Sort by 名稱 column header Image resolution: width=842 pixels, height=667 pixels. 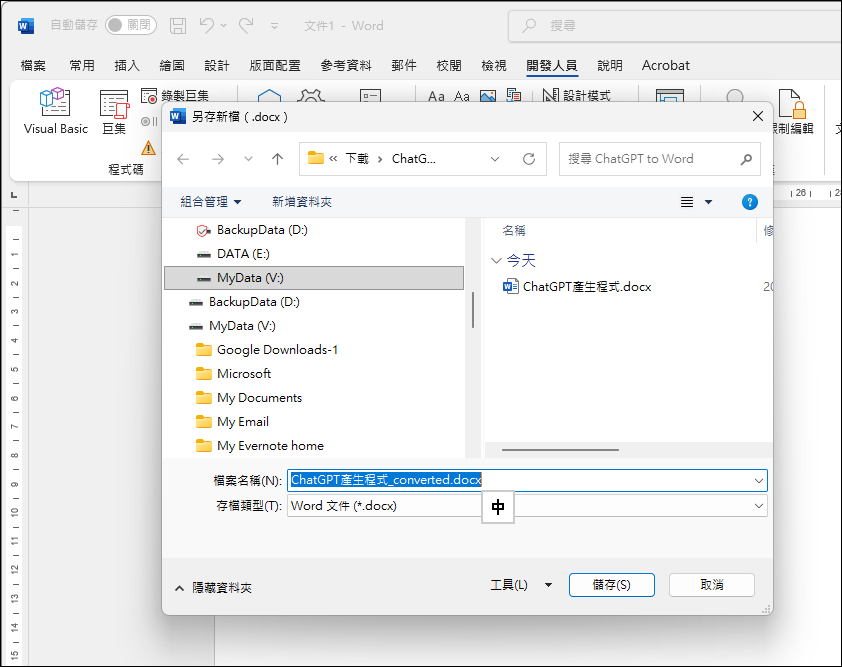click(514, 231)
